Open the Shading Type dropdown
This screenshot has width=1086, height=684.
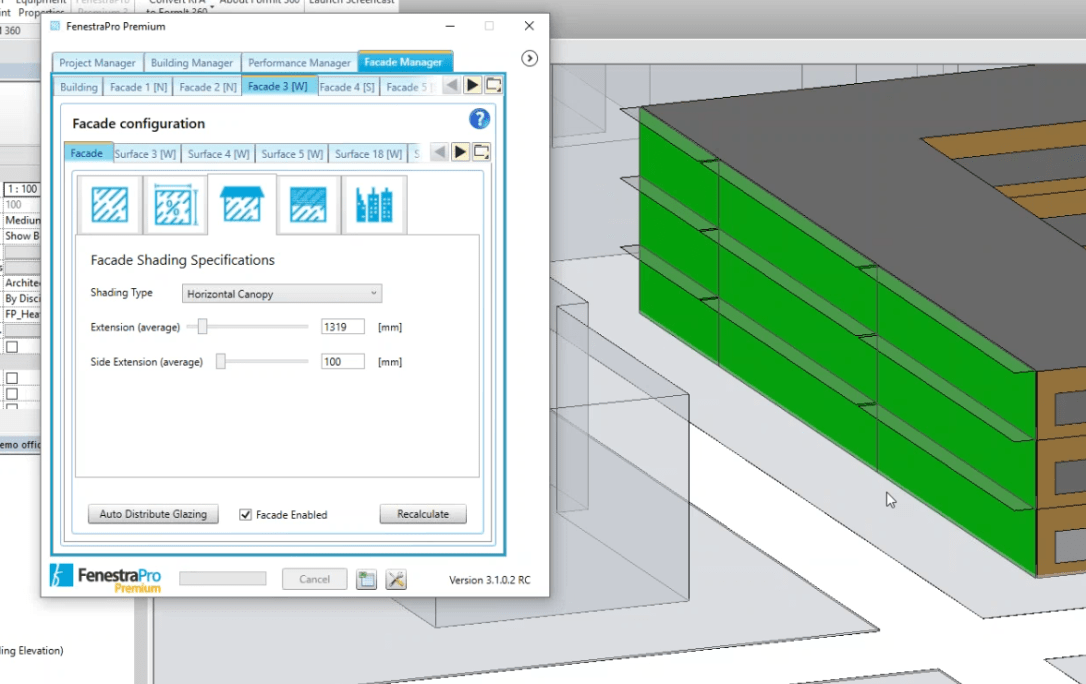(282, 294)
